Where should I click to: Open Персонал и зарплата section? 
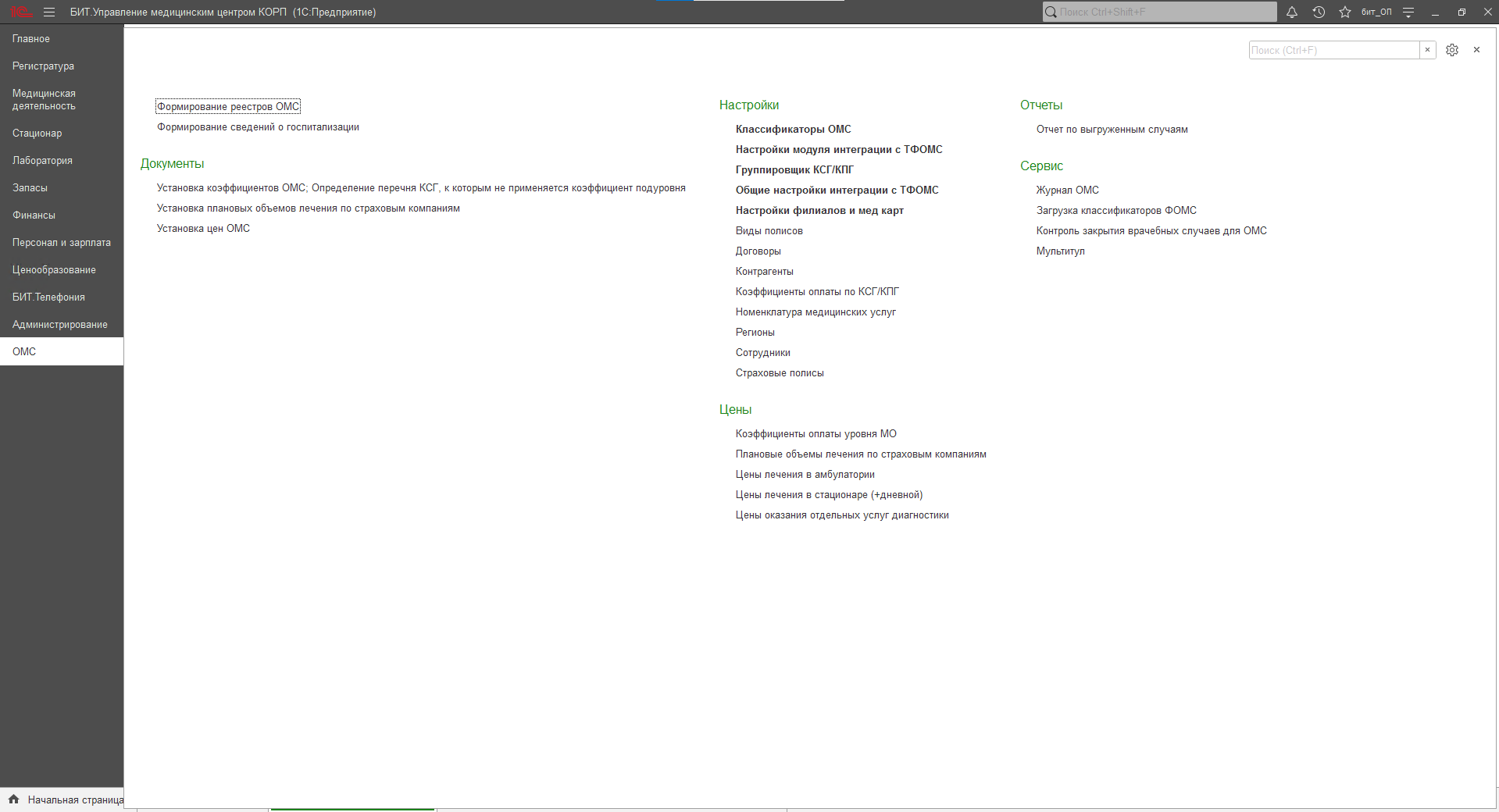tap(62, 242)
